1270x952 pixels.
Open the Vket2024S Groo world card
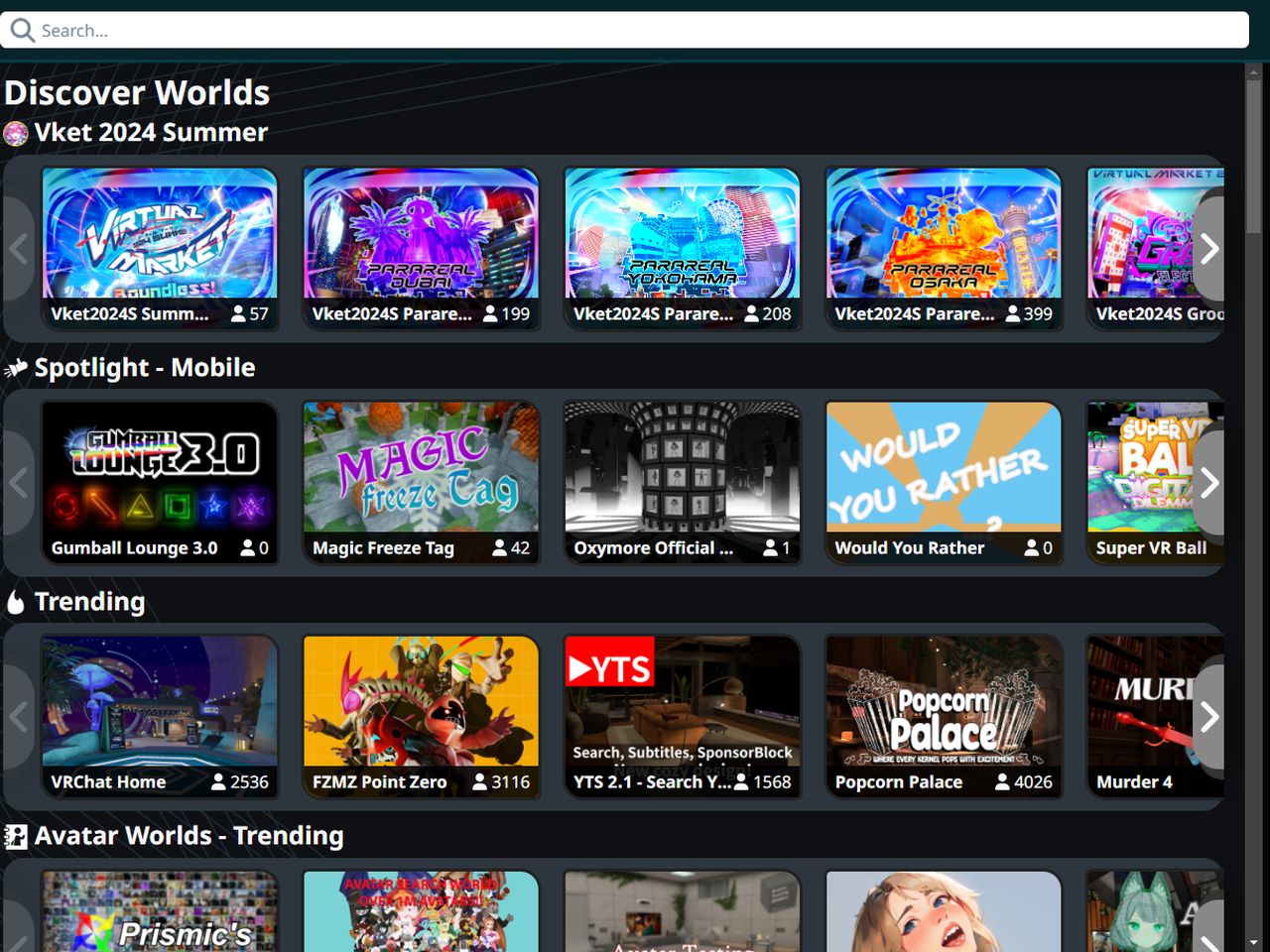tap(1155, 248)
